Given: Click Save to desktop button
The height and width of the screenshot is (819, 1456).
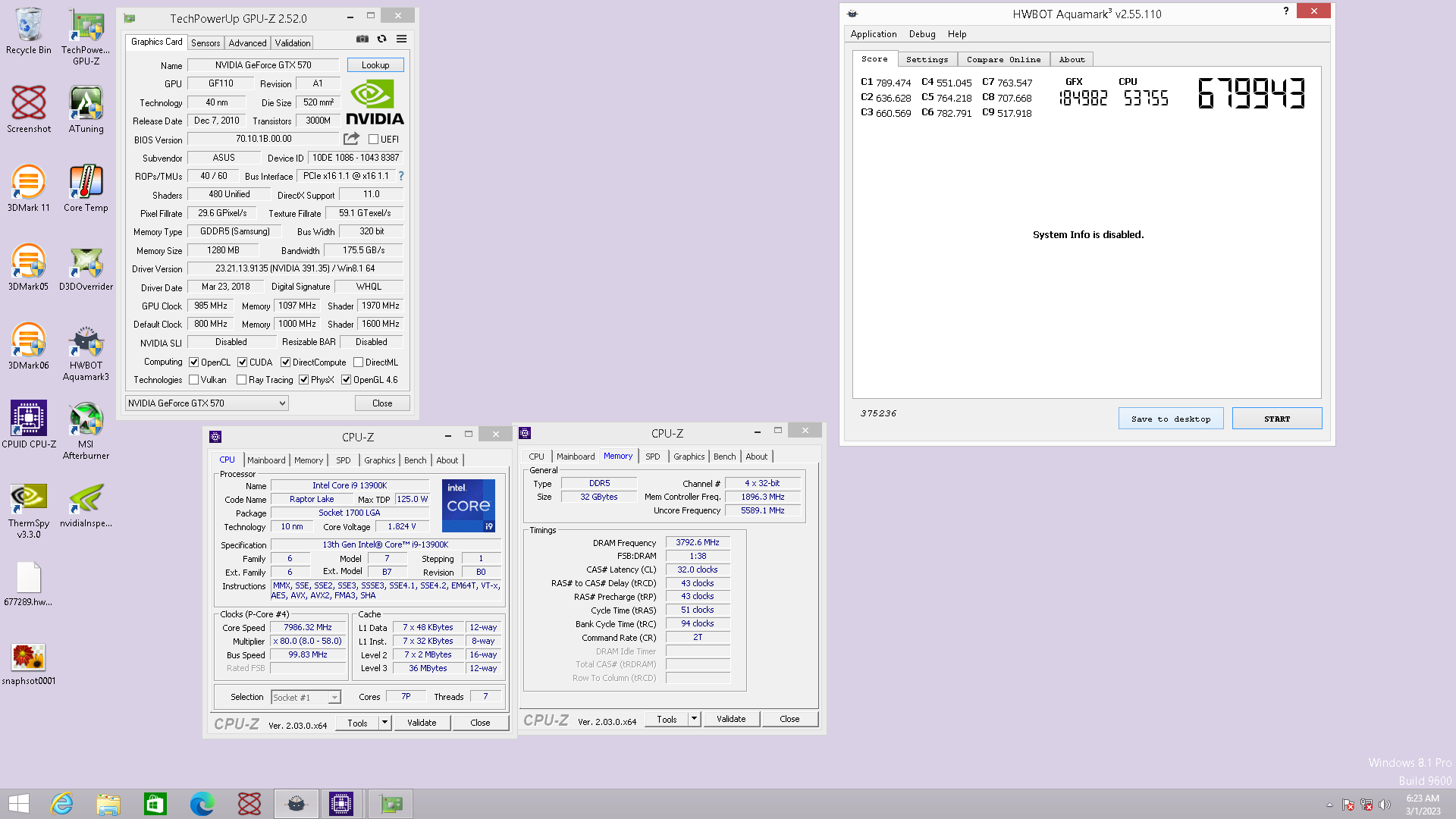Looking at the screenshot, I should (x=1171, y=419).
